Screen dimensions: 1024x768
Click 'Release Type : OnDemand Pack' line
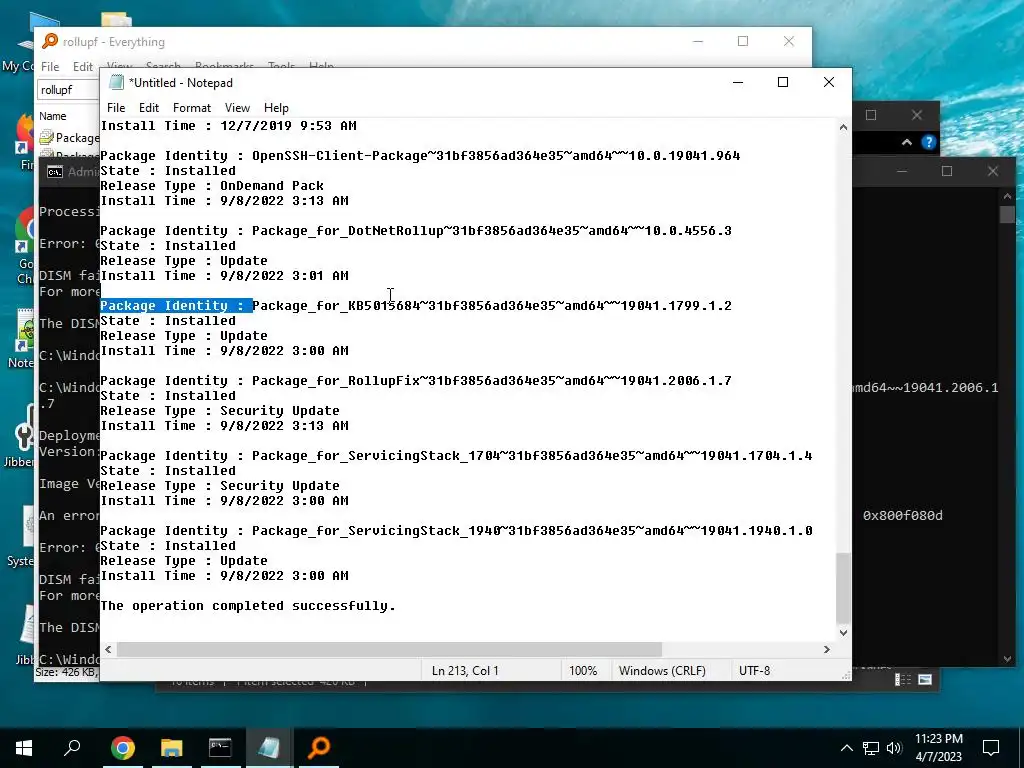[x=212, y=185]
